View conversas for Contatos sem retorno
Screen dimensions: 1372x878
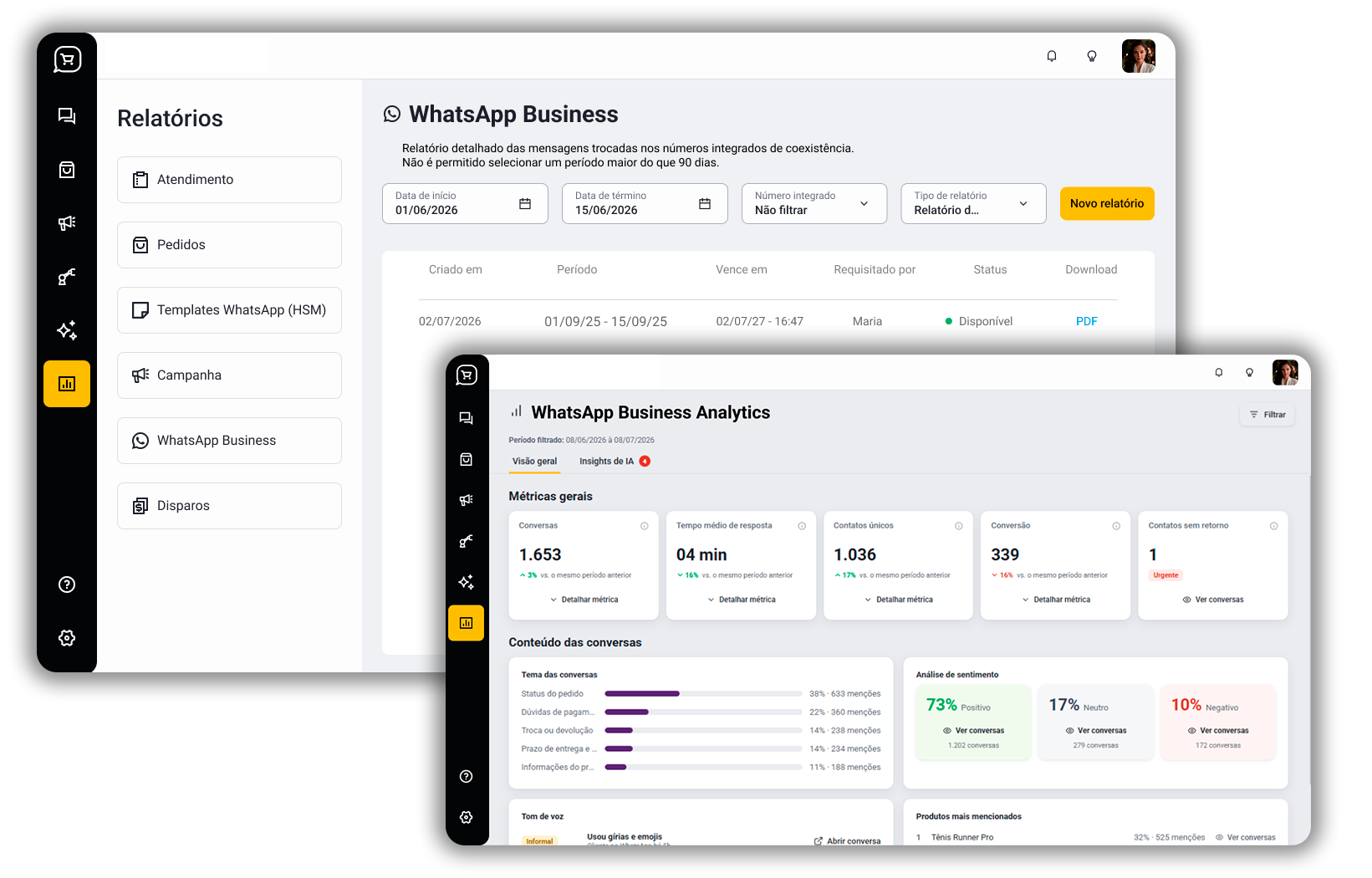click(x=1213, y=600)
